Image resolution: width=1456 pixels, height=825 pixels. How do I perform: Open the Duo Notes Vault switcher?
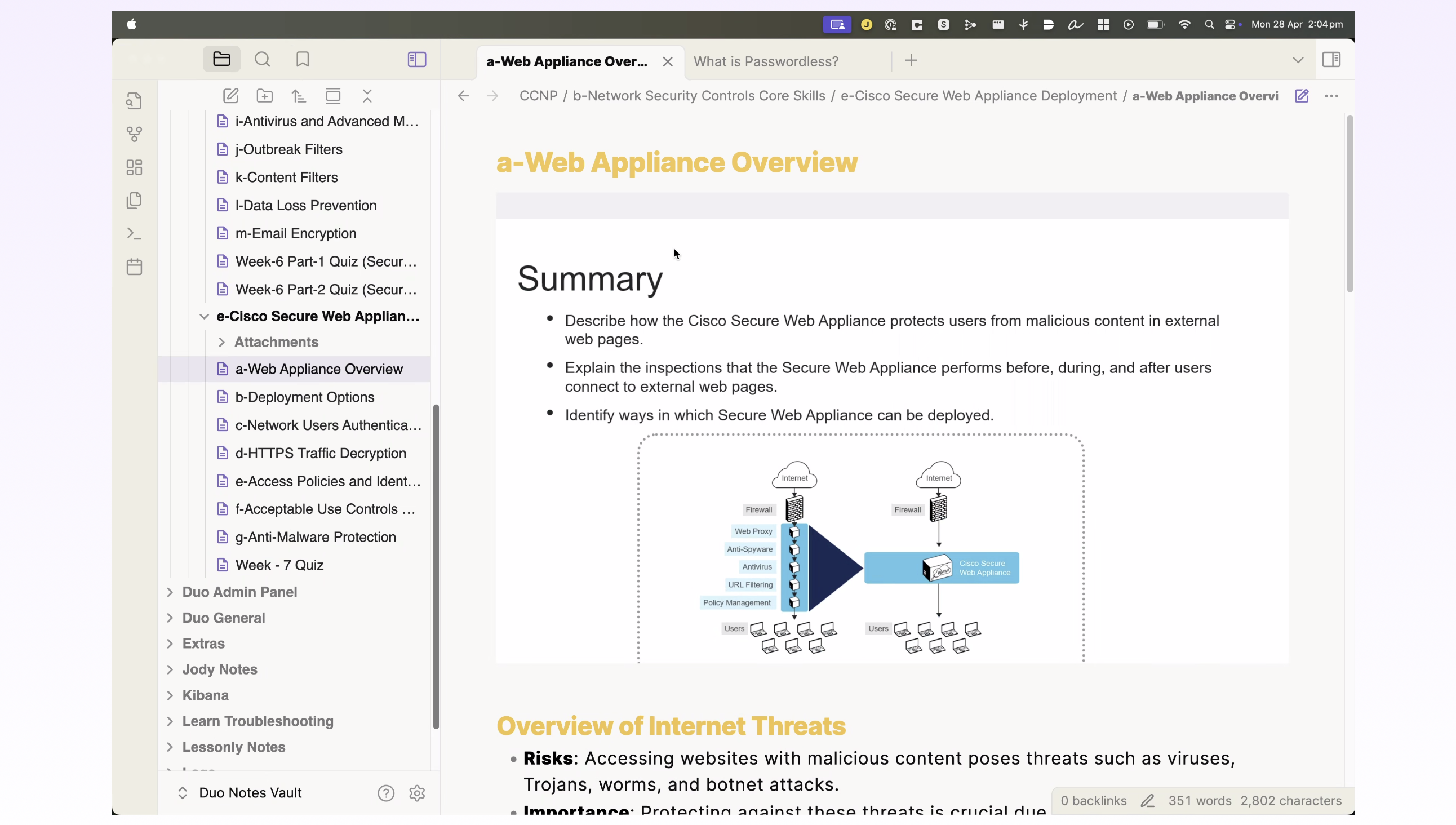[249, 793]
